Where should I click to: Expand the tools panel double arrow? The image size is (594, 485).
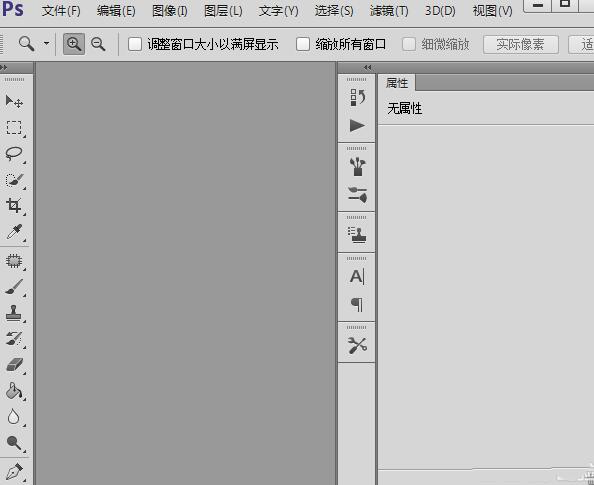4,67
